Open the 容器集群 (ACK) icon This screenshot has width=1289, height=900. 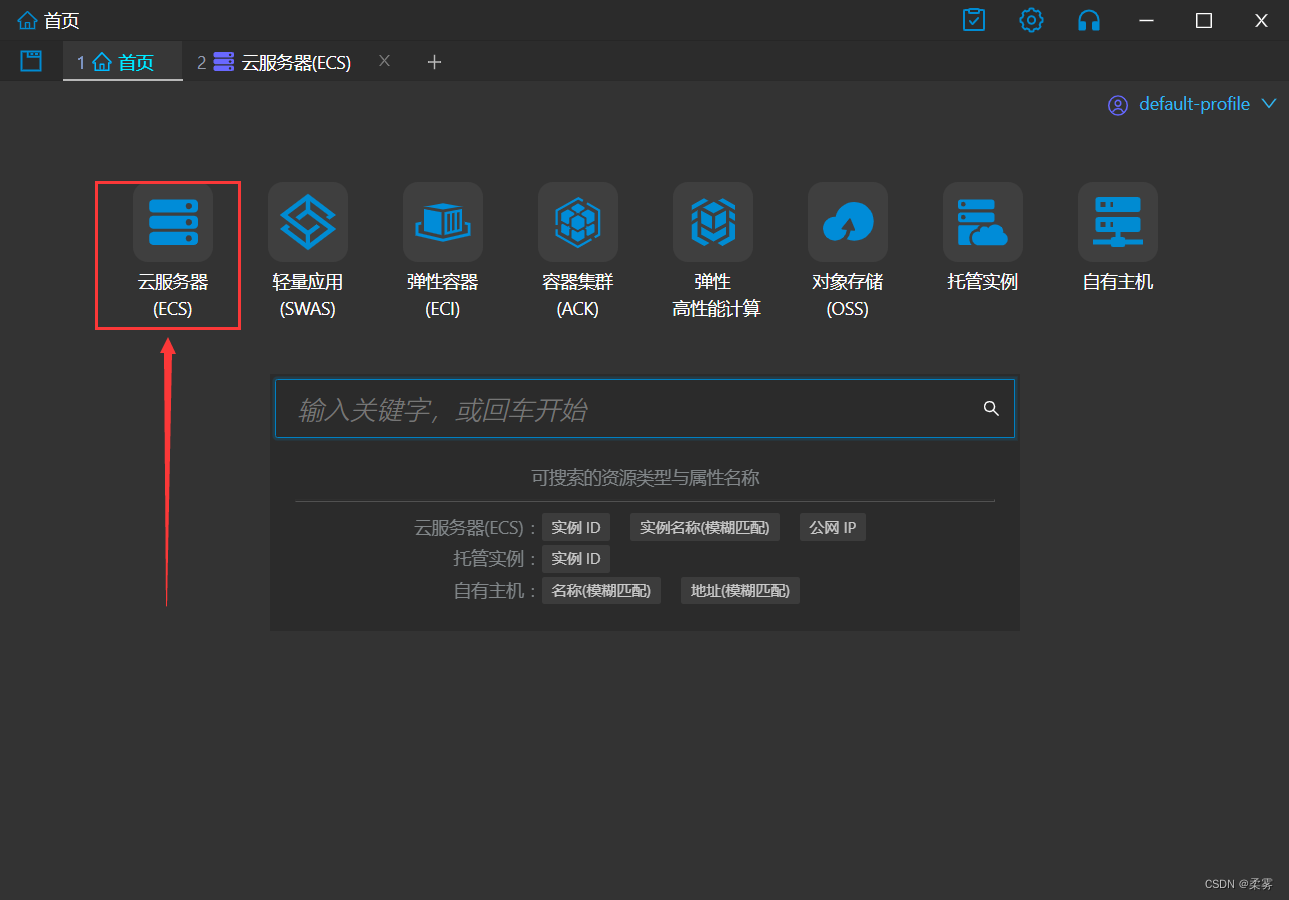pos(578,222)
